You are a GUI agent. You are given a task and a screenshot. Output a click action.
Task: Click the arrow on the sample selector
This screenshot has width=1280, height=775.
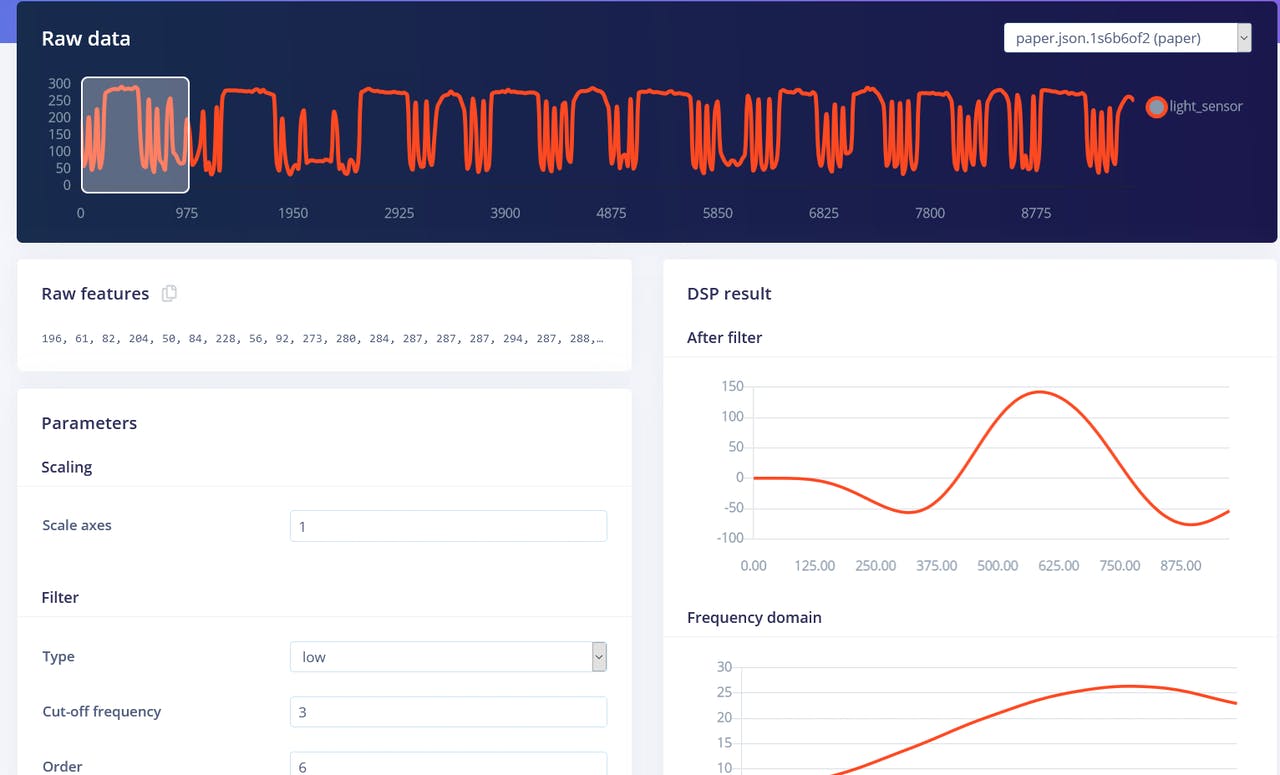[1243, 39]
